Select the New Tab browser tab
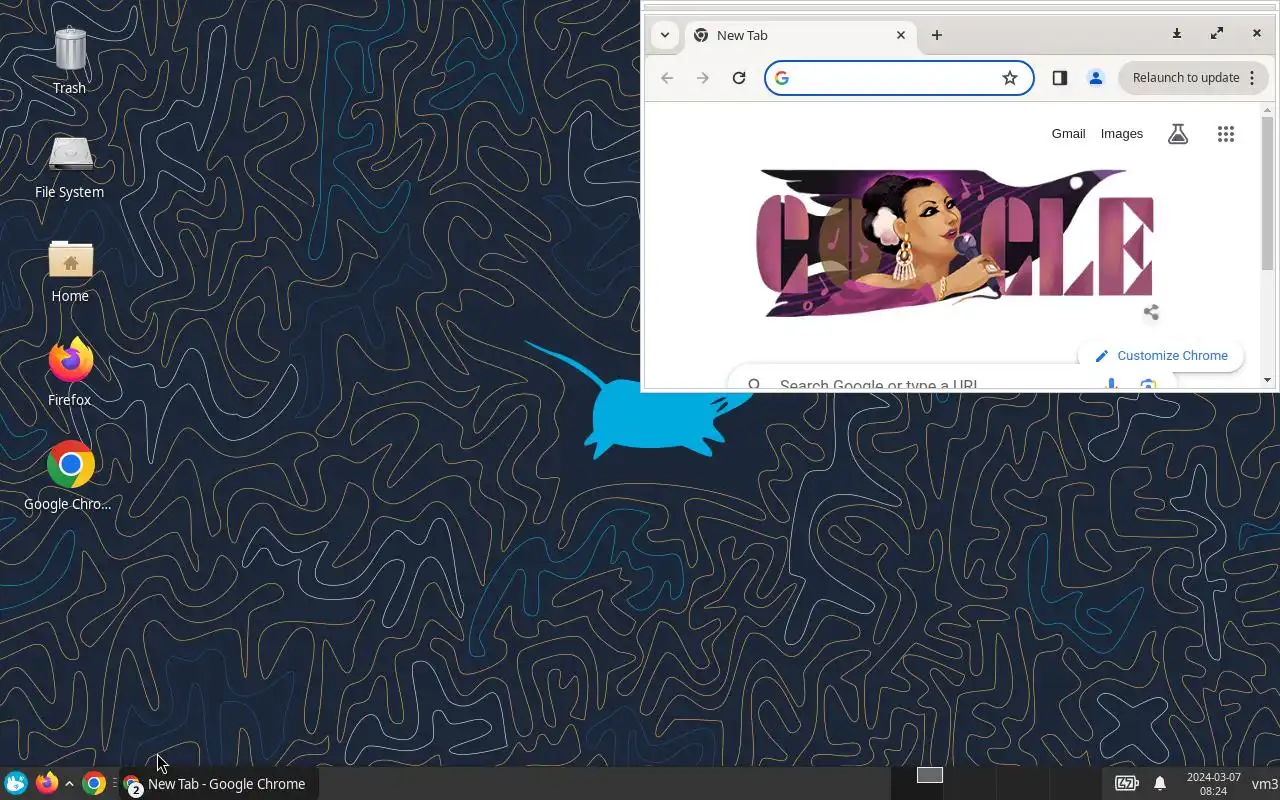The width and height of the screenshot is (1280, 800). pyautogui.click(x=799, y=35)
